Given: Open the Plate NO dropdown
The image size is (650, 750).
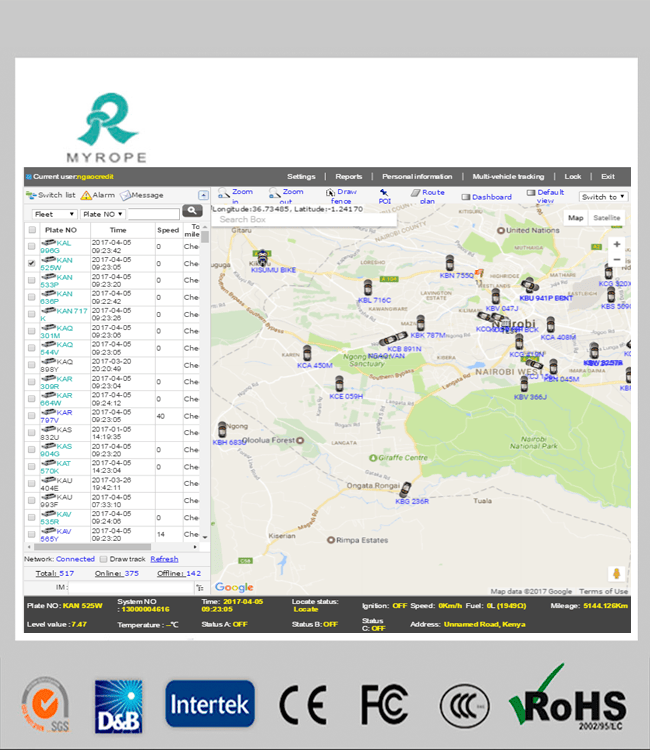Looking at the screenshot, I should pos(102,214).
